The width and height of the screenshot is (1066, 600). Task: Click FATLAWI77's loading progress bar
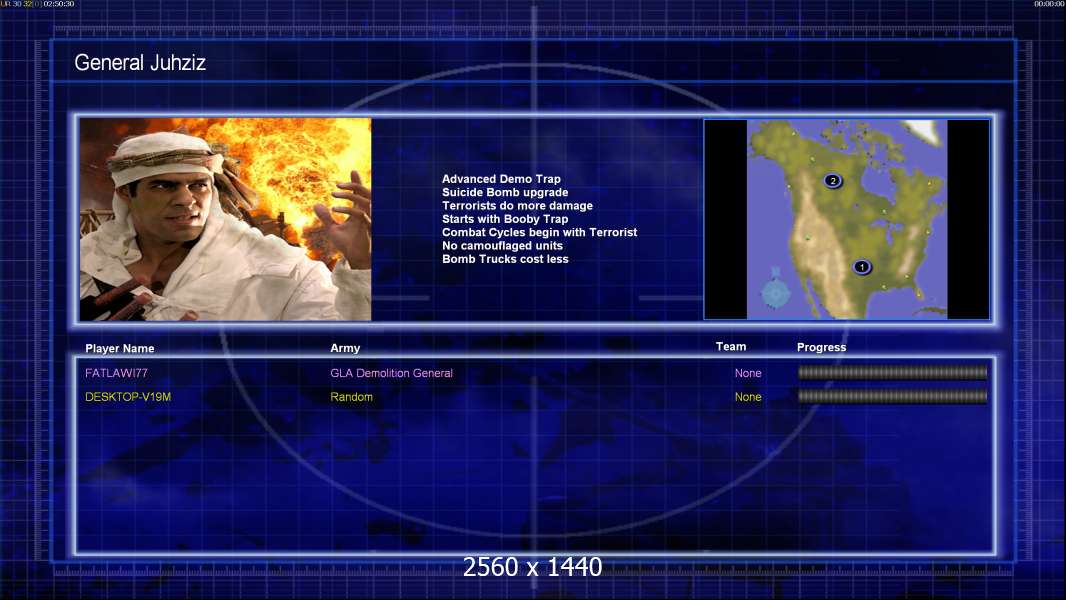tap(893, 372)
